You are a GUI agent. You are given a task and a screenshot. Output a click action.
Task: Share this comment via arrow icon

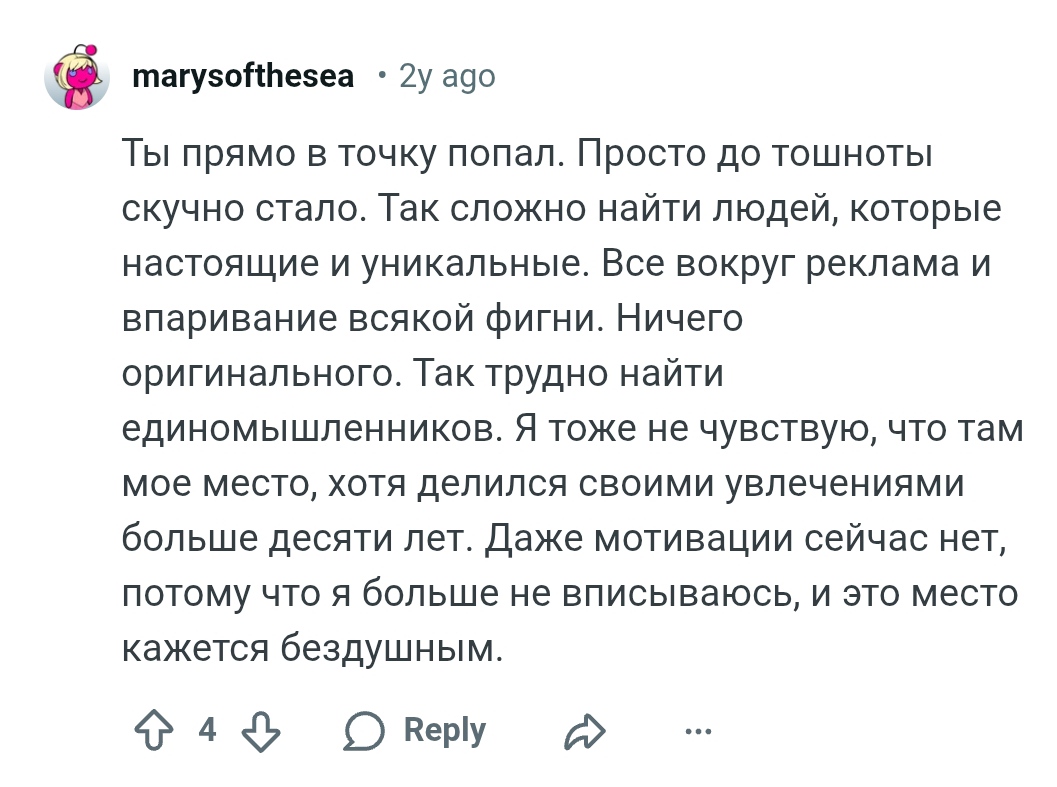tap(584, 733)
